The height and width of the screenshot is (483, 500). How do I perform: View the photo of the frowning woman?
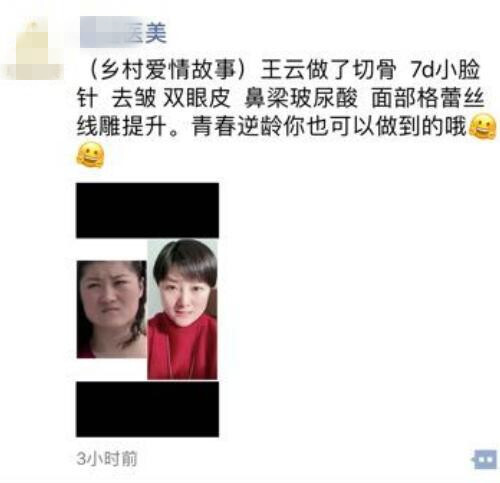pyautogui.click(x=112, y=309)
